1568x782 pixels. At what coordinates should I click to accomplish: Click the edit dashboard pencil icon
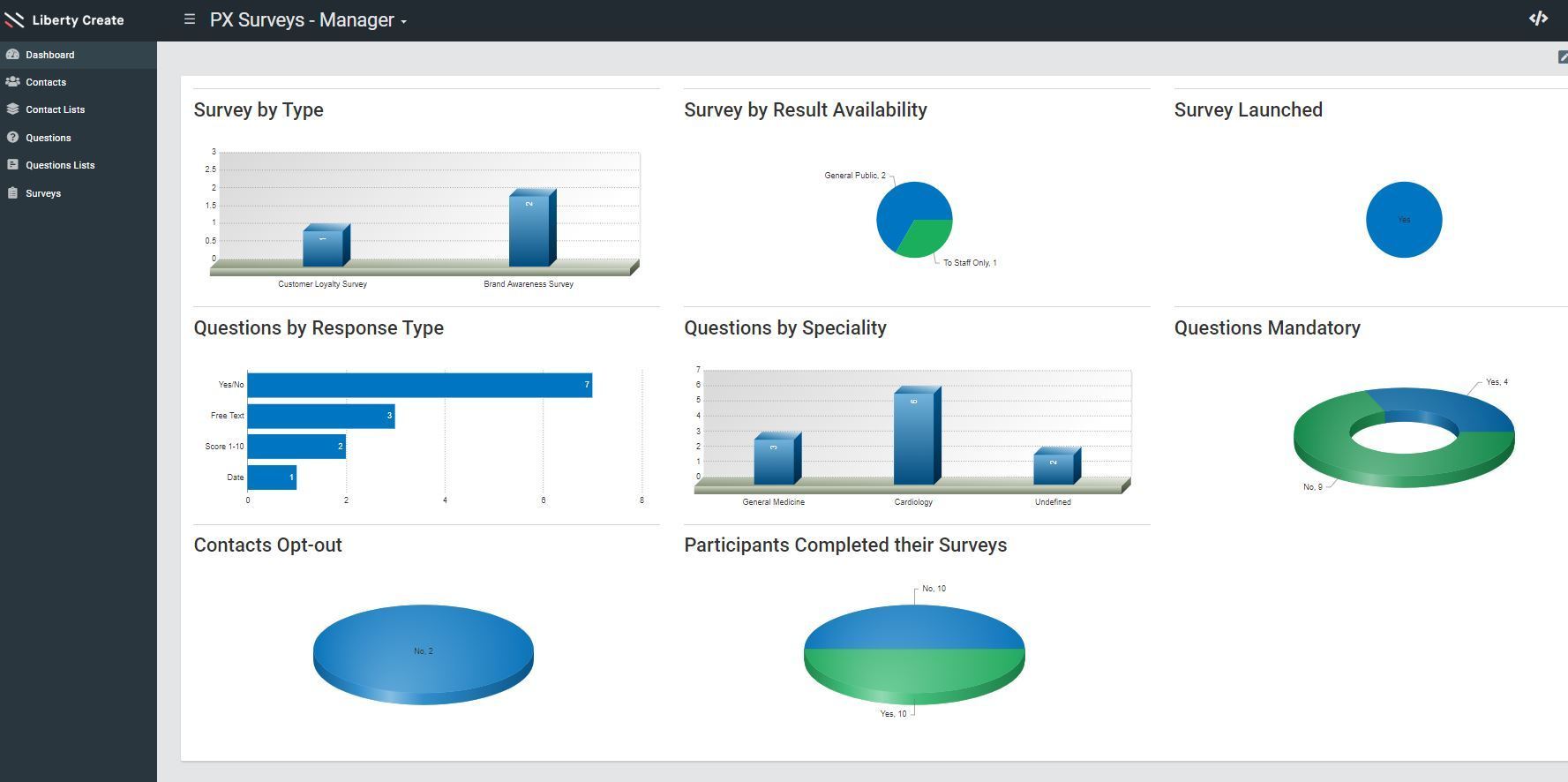[x=1562, y=57]
